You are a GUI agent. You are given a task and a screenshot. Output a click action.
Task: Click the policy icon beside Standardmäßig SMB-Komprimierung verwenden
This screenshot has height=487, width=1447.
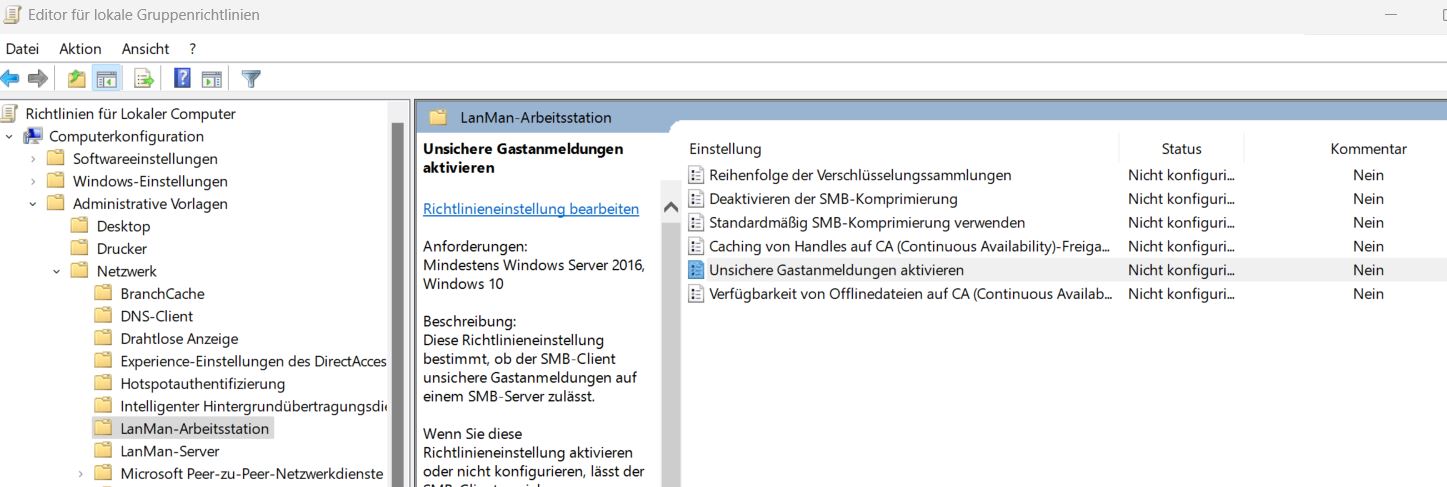(696, 222)
